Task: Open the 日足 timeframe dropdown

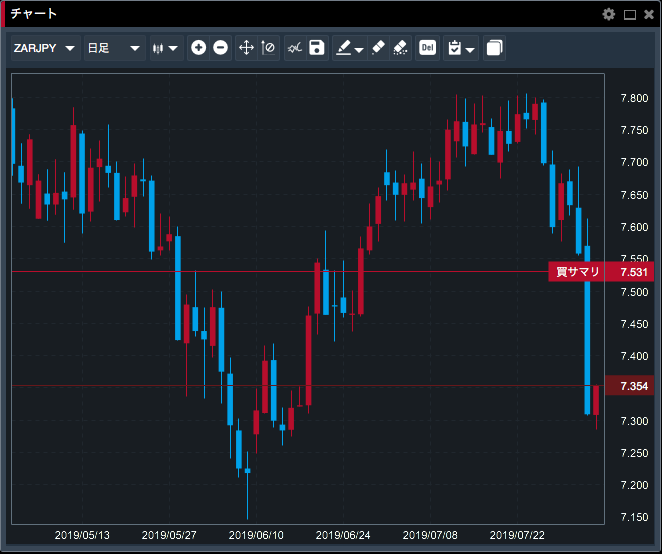Action: point(112,48)
